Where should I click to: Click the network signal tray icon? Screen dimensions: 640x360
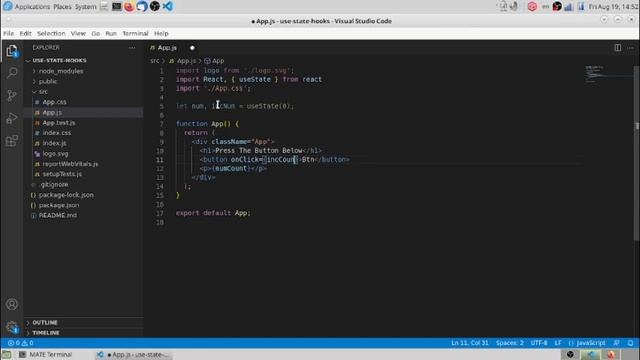tap(568, 7)
